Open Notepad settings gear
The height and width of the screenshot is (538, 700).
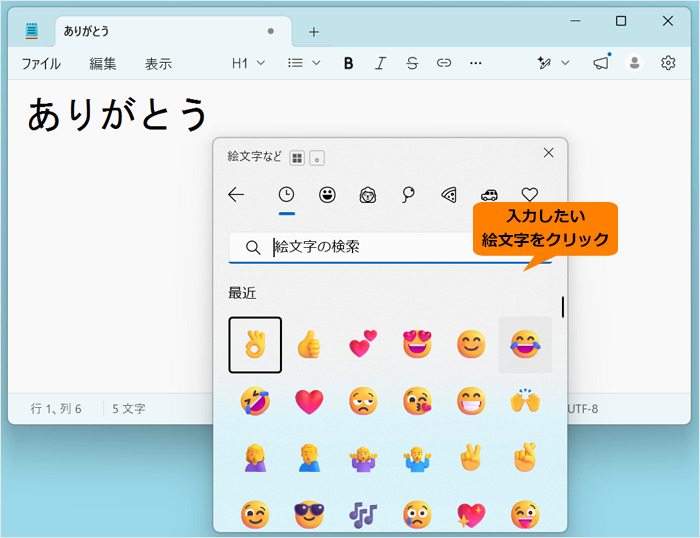click(668, 63)
